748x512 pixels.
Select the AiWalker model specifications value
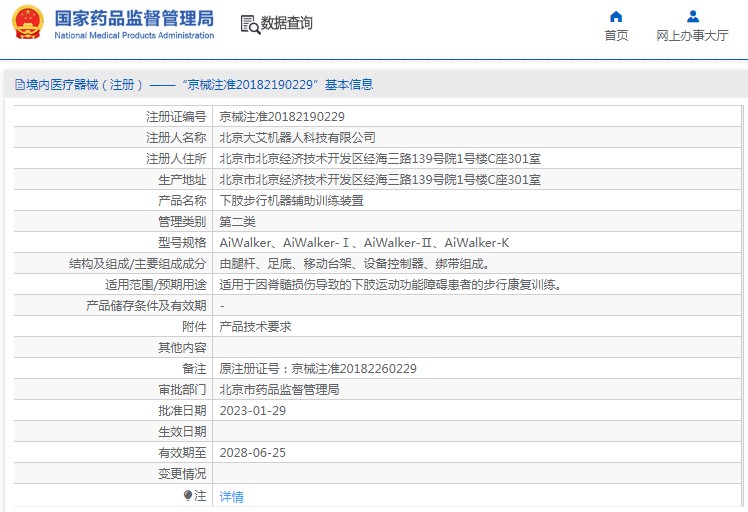pyautogui.click(x=364, y=243)
